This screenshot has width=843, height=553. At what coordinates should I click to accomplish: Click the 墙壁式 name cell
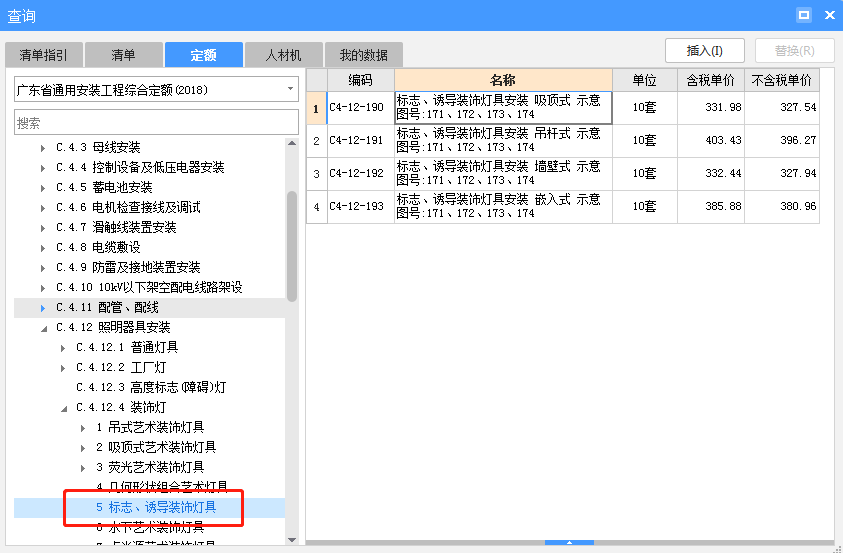click(503, 174)
